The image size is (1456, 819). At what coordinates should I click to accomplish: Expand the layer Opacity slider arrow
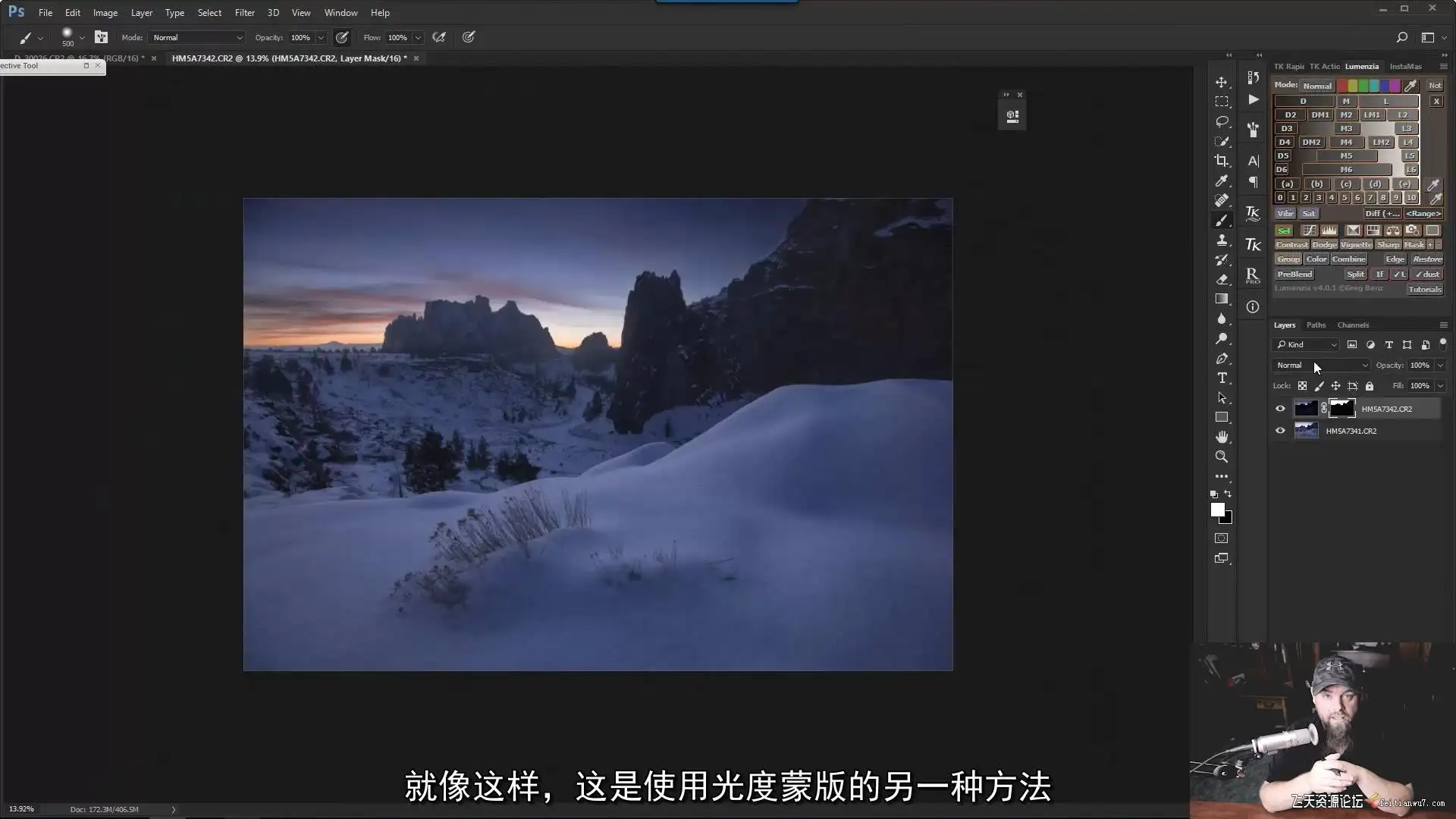(x=1440, y=366)
